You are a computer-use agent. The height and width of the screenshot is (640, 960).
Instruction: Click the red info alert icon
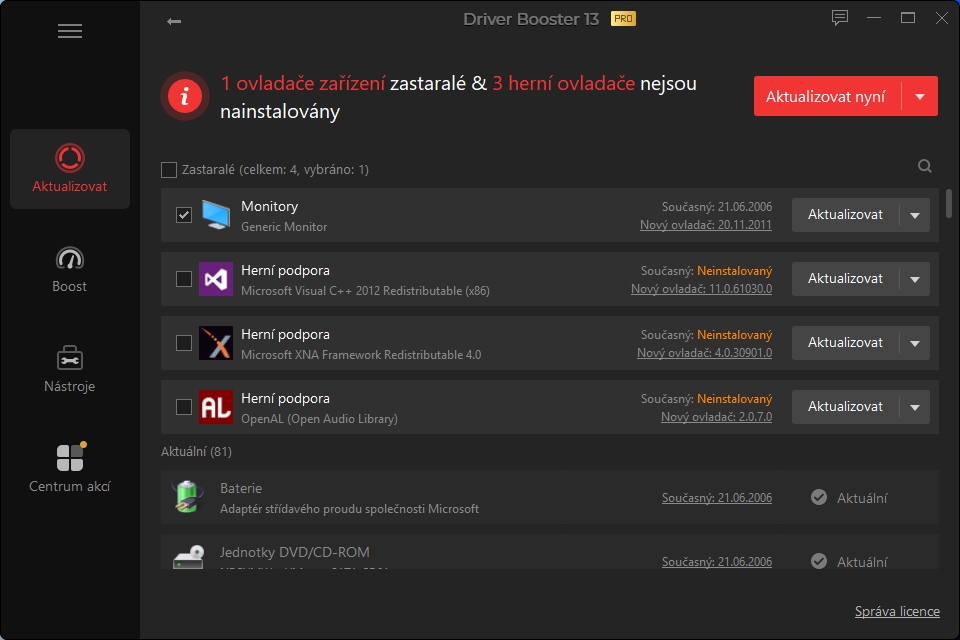(185, 96)
